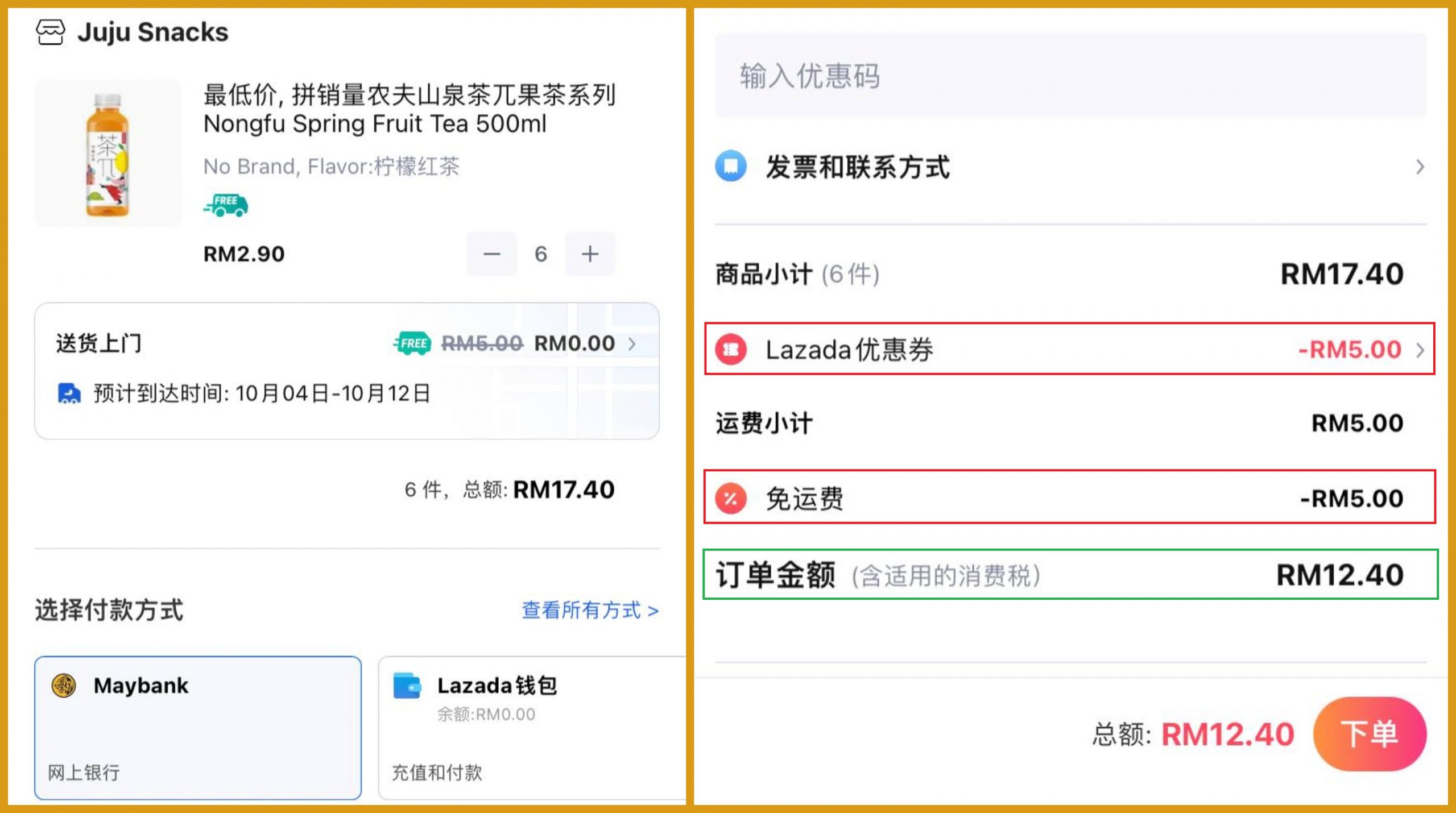The image size is (1456, 813).
Task: Expand the 送货上门 delivery options chevron
Action: 632,344
